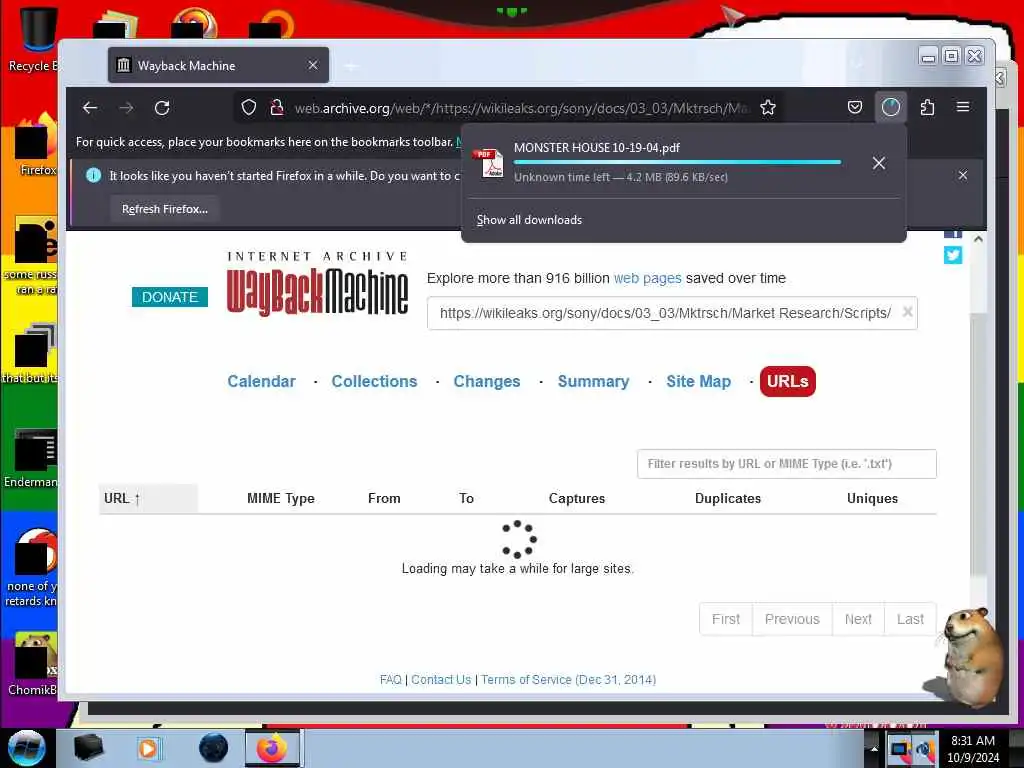Go to the First results page
1024x768 pixels.
(726, 619)
